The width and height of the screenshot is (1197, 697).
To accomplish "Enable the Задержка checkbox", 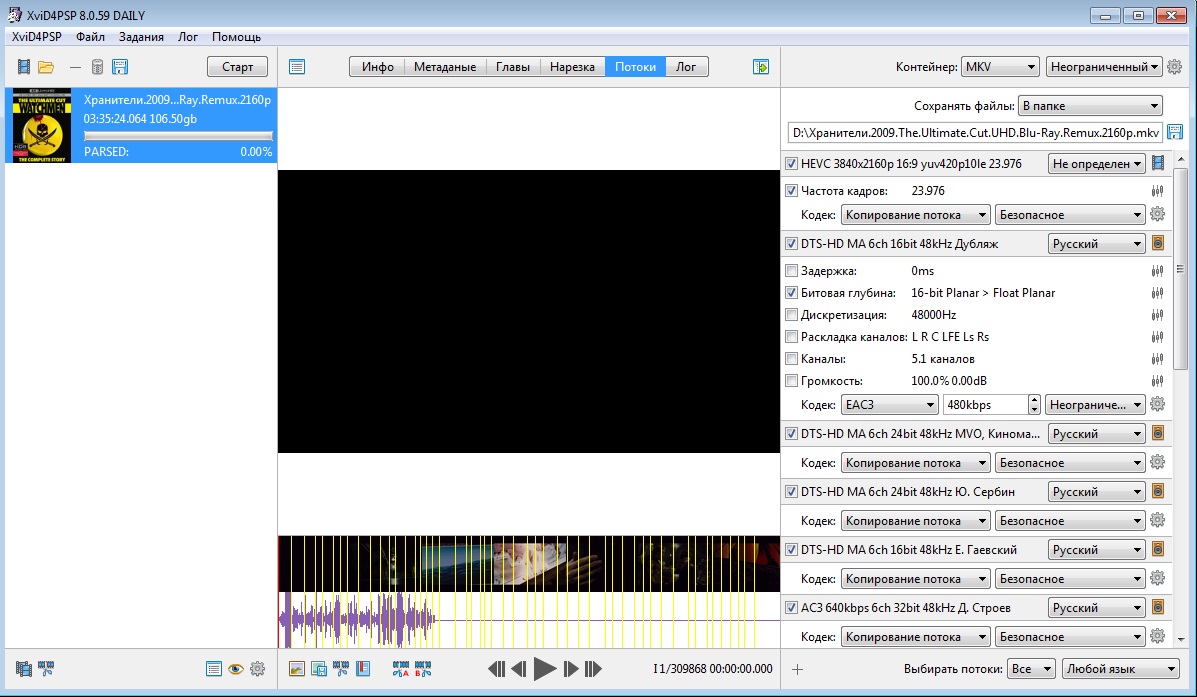I will pyautogui.click(x=792, y=271).
